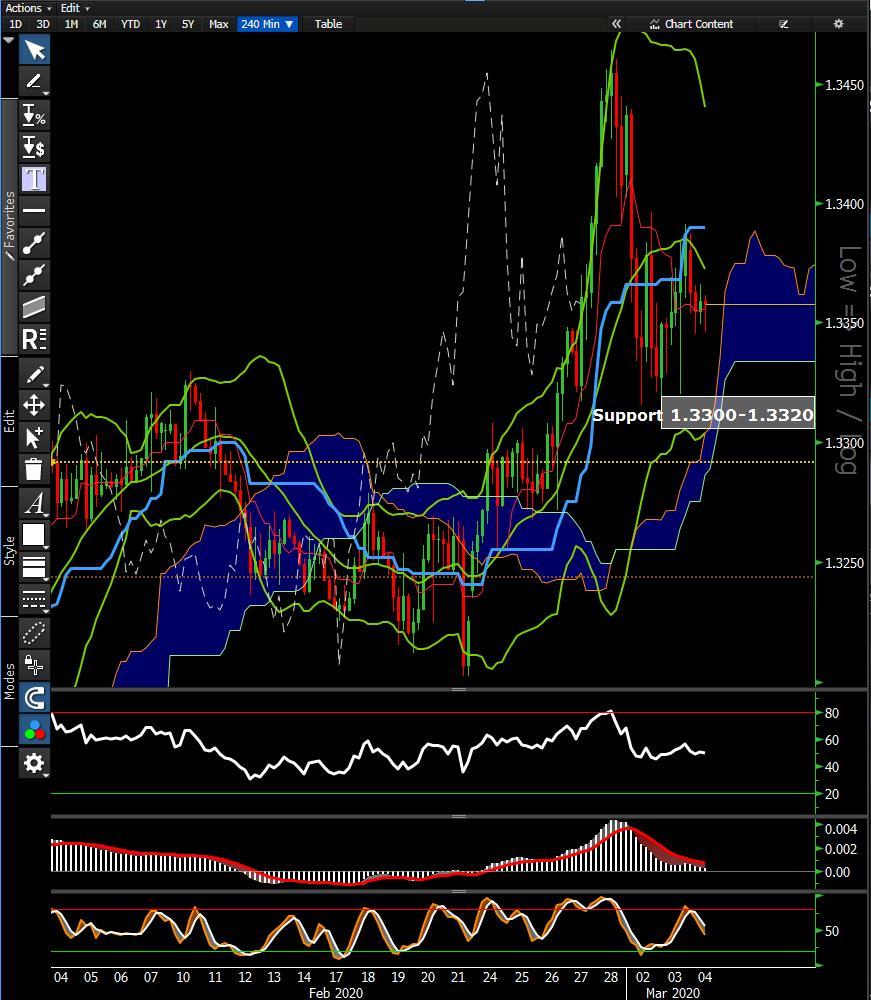The height and width of the screenshot is (1000, 871).
Task: Click the 1.3250 price axis label
Action: coord(844,563)
